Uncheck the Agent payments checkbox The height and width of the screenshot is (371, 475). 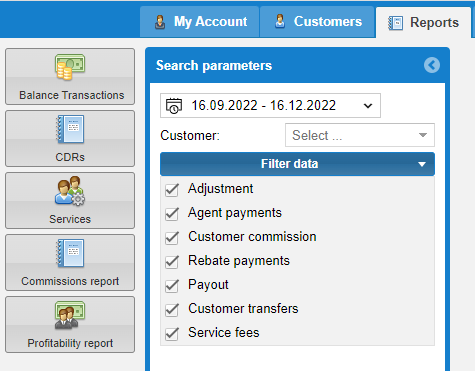(172, 214)
